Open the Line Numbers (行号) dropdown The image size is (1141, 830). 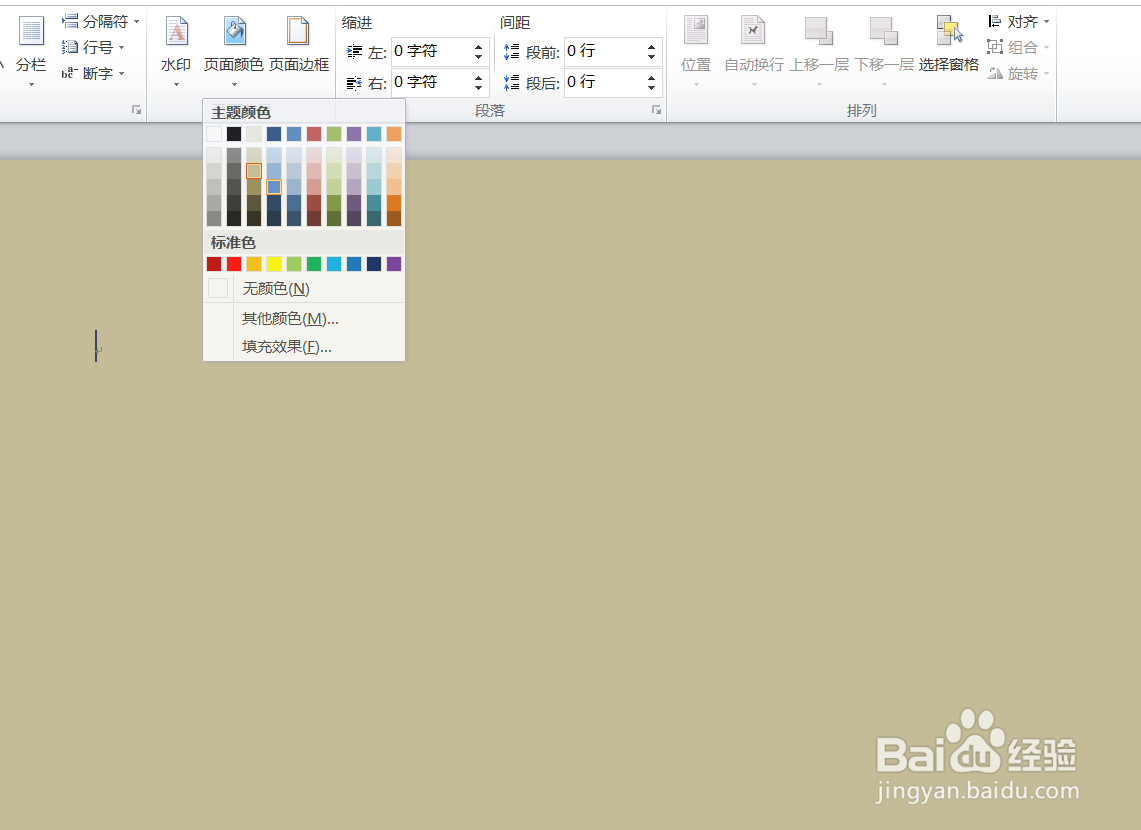pos(93,47)
